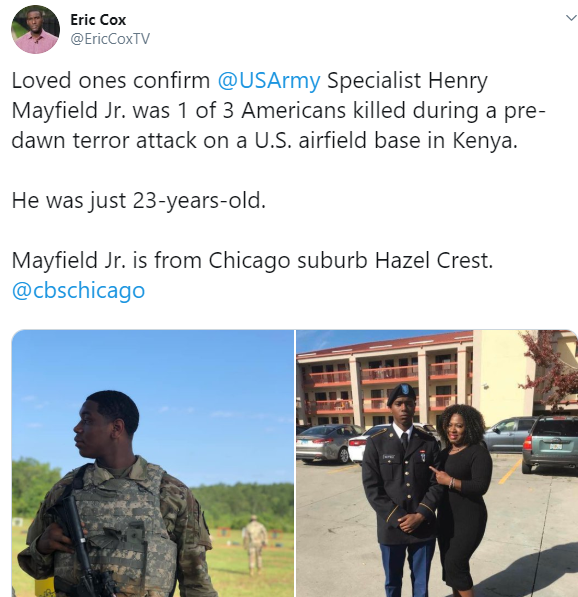578x597 pixels.
Task: Follow the @USArmy mention link
Action: (x=269, y=81)
